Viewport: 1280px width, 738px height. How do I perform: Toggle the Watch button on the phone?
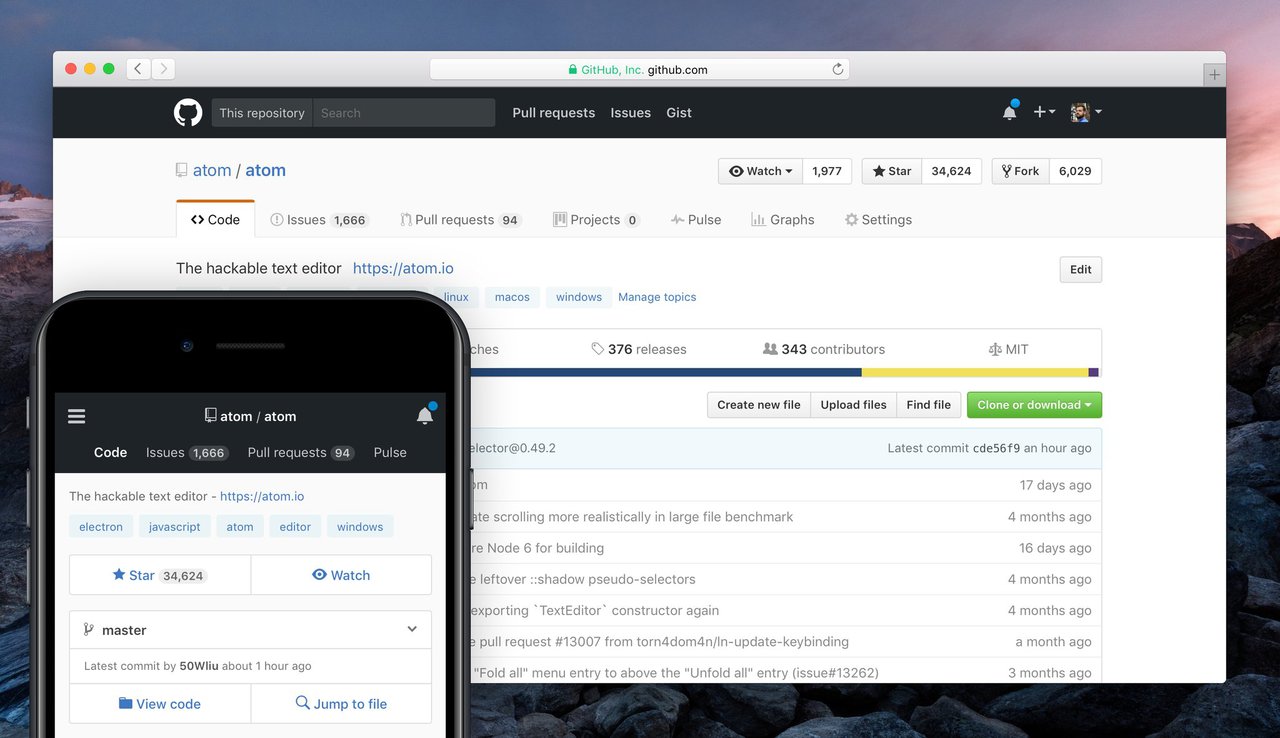coord(341,575)
